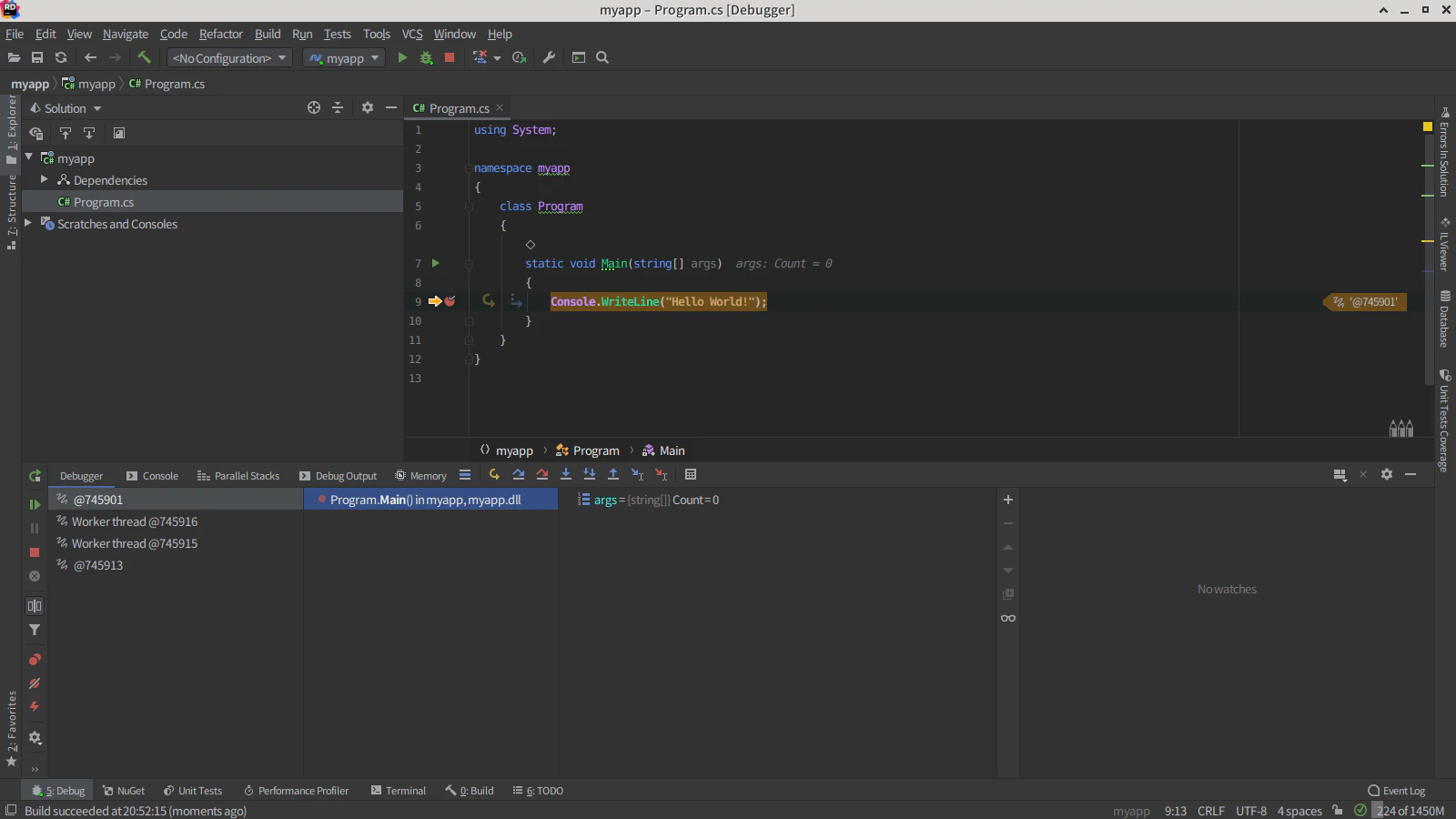Open the Navigate menu

point(126,34)
